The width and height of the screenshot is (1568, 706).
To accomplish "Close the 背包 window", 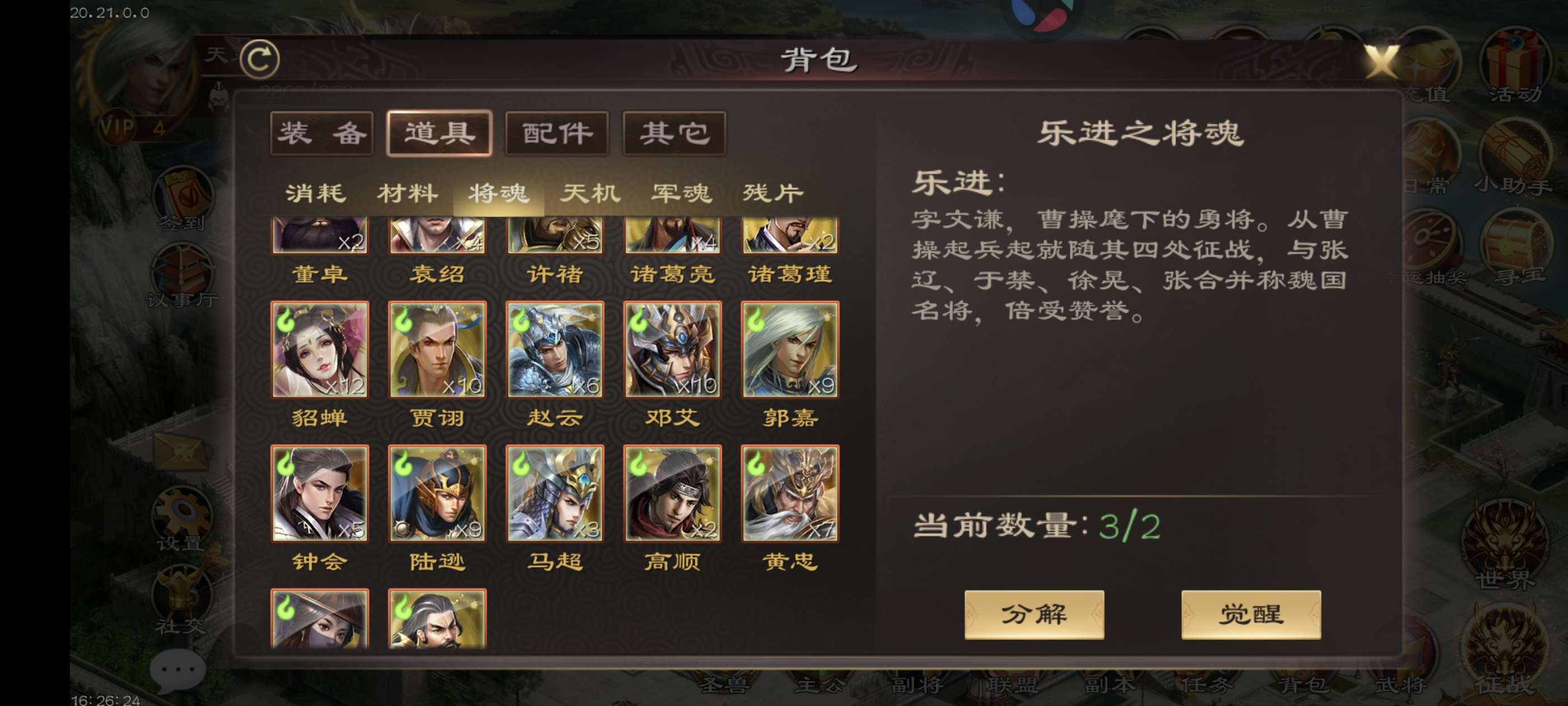I will point(1380,61).
